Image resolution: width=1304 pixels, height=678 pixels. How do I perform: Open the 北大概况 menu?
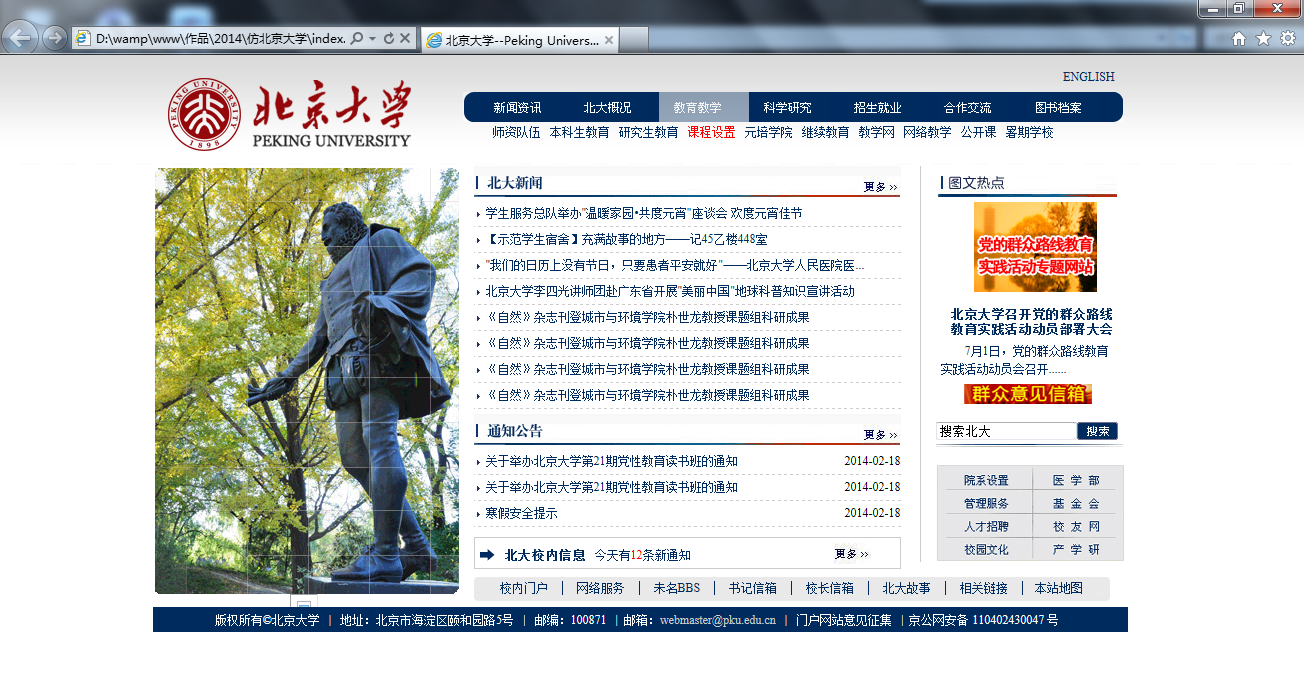pyautogui.click(x=607, y=108)
